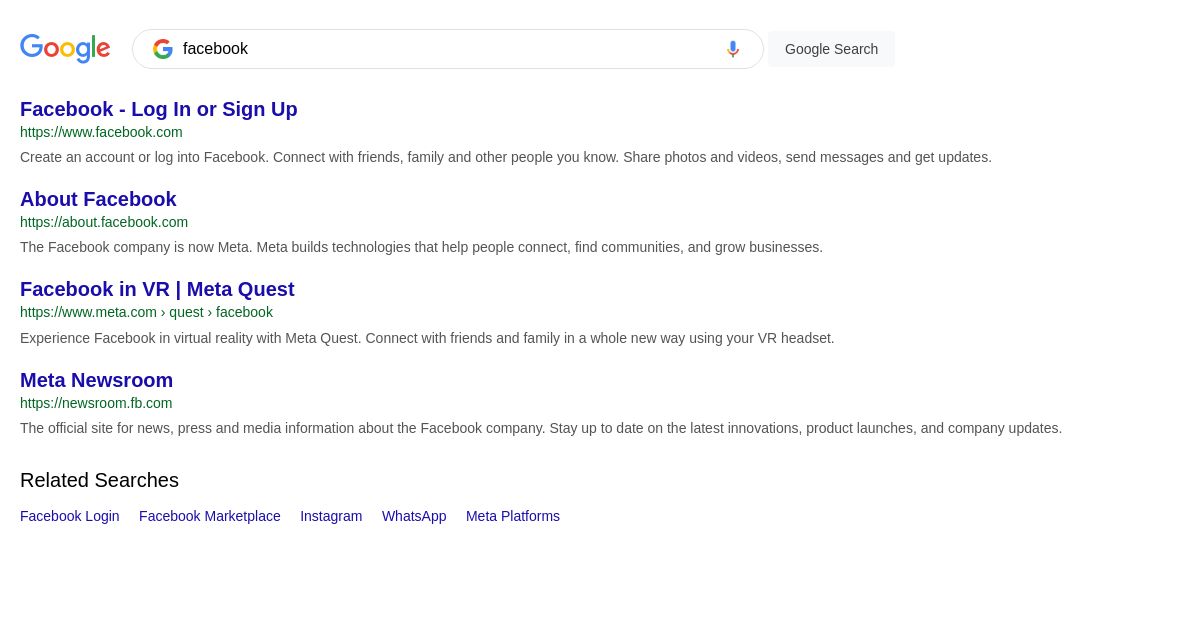
Task: Click the Related Searches heading
Action: coord(99,480)
